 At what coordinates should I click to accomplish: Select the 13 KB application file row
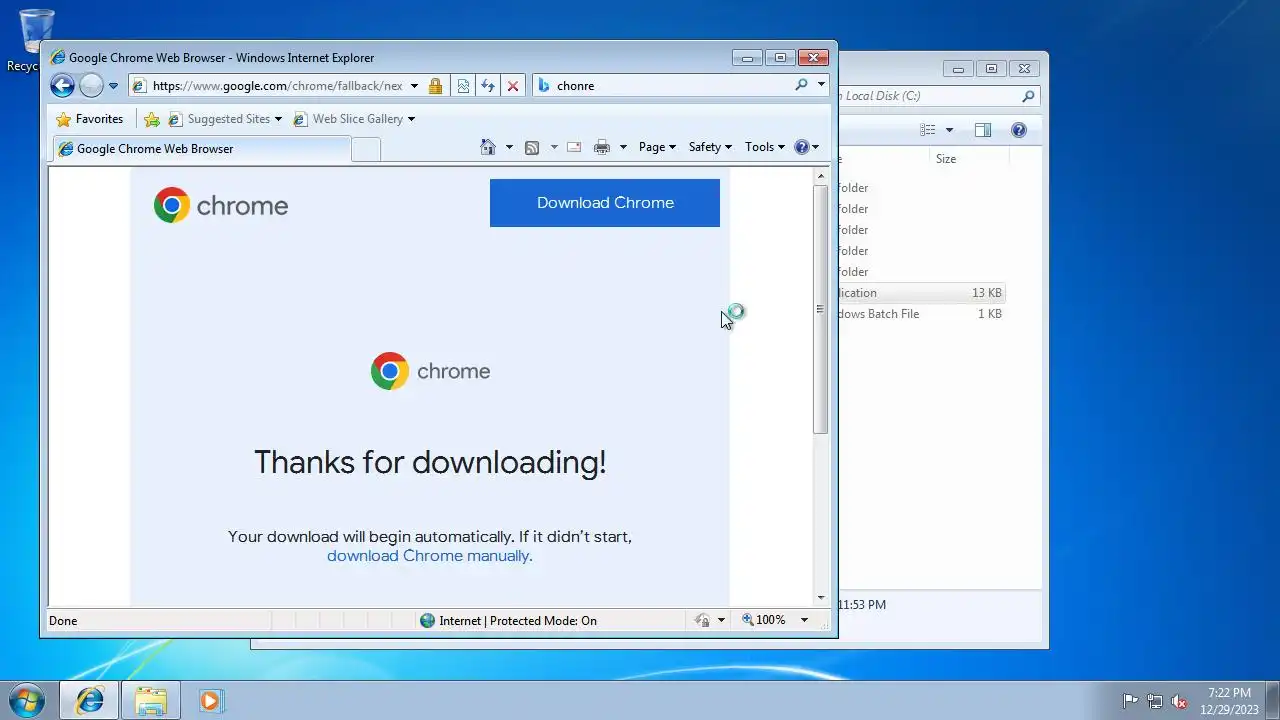click(921, 293)
